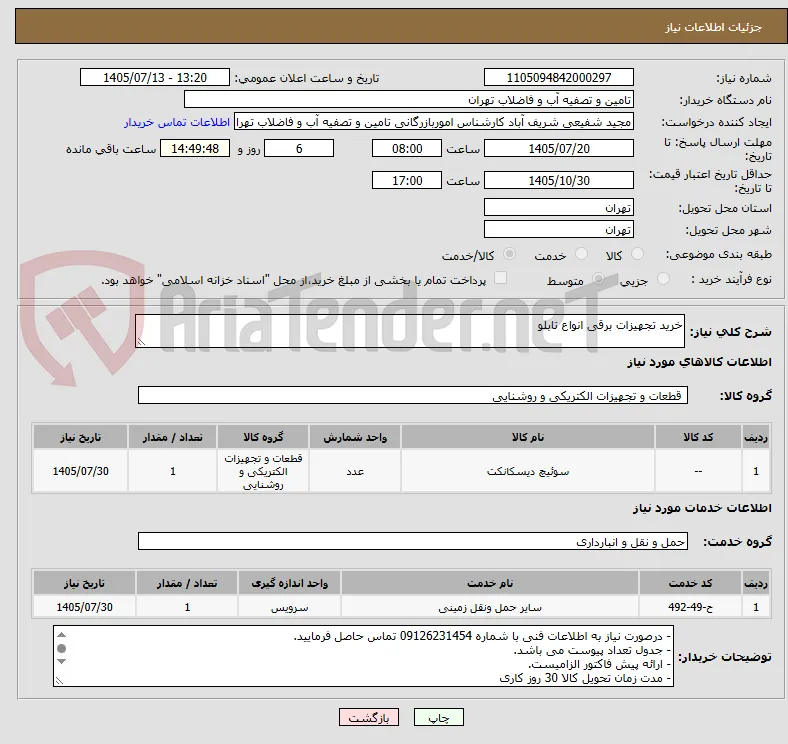The height and width of the screenshot is (744, 788).
Task: Click the need number field 1105094842000297
Action: (x=558, y=78)
